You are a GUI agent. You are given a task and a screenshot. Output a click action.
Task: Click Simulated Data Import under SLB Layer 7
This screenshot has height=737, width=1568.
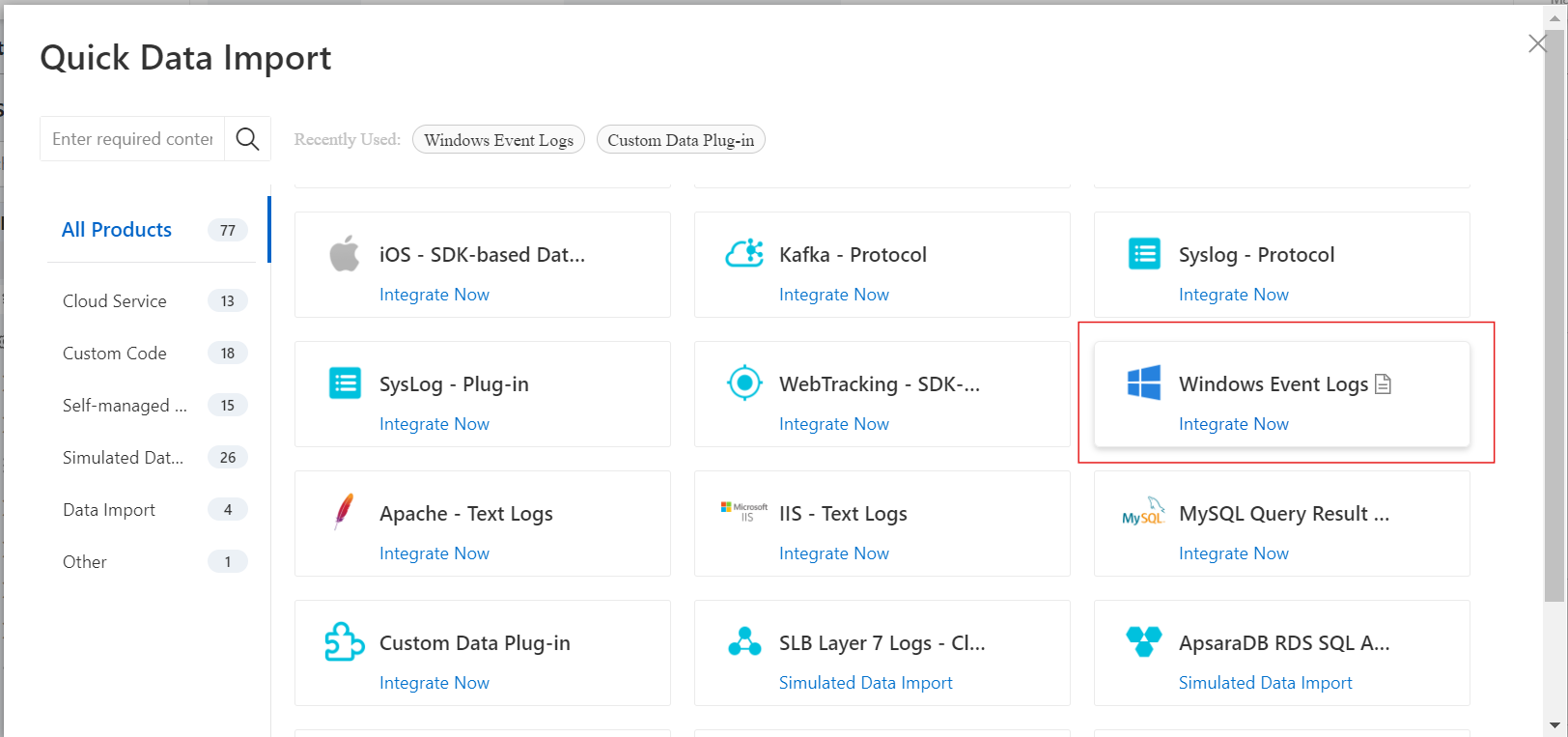pos(866,683)
